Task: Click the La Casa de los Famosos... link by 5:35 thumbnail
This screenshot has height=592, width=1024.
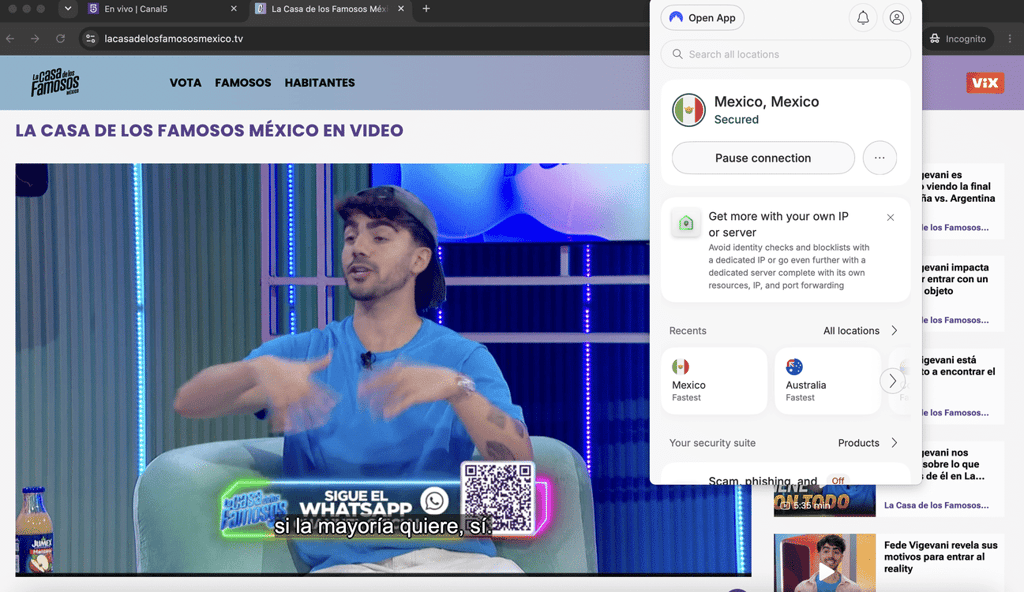Action: 936,505
